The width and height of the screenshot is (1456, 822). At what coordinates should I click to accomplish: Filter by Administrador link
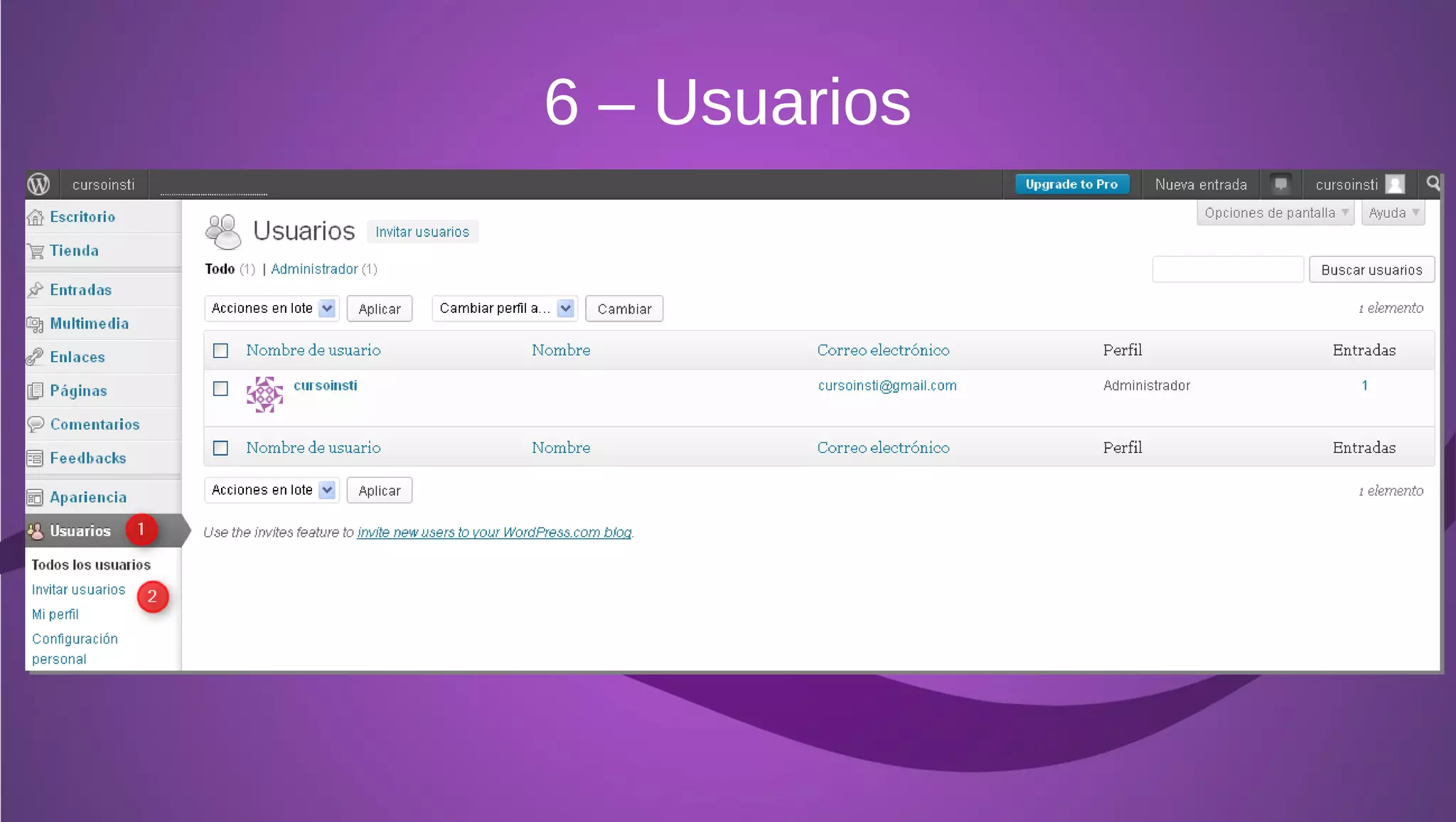tap(314, 269)
